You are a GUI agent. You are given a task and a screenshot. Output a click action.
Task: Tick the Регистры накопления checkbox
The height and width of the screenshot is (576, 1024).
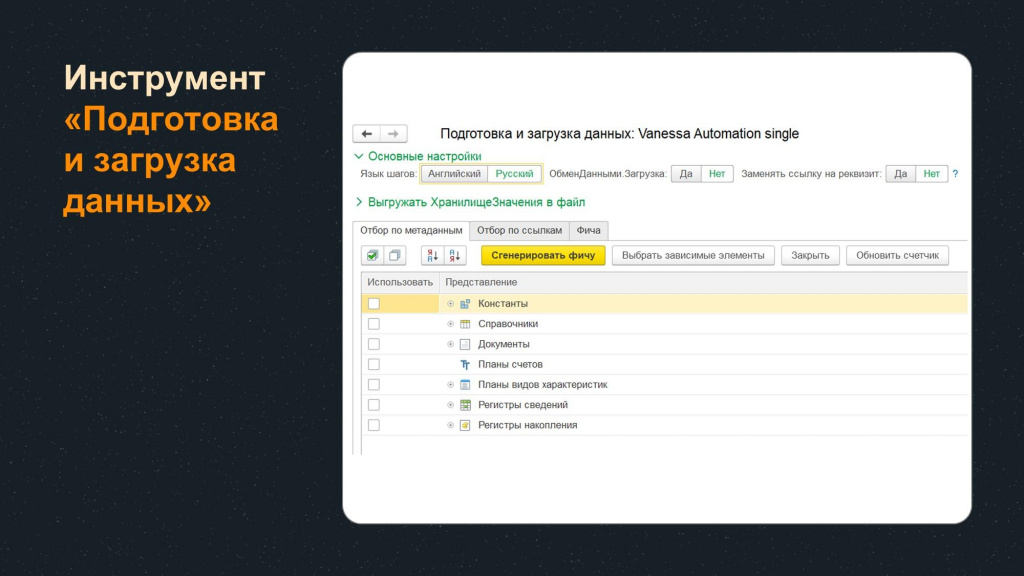coord(374,425)
